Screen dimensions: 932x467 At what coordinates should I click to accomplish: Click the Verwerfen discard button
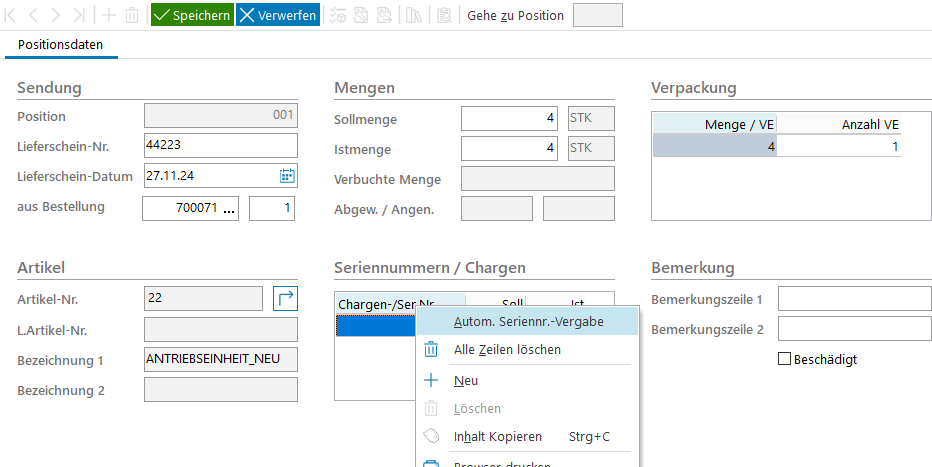[x=278, y=15]
